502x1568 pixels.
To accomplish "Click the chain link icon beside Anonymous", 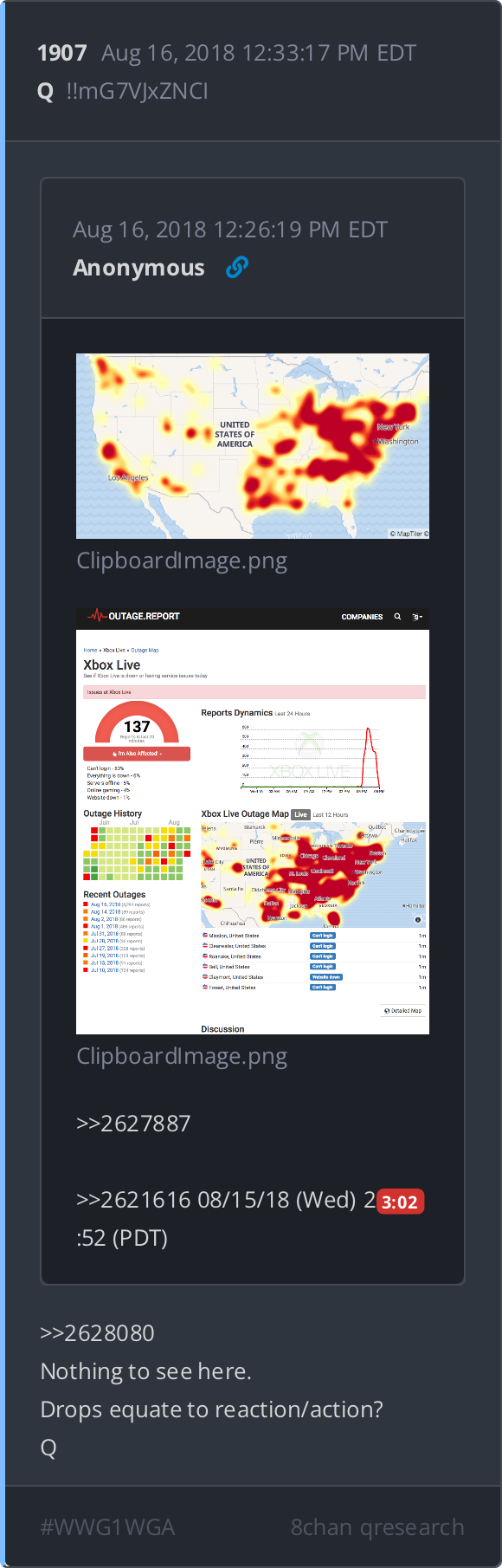I will [236, 268].
